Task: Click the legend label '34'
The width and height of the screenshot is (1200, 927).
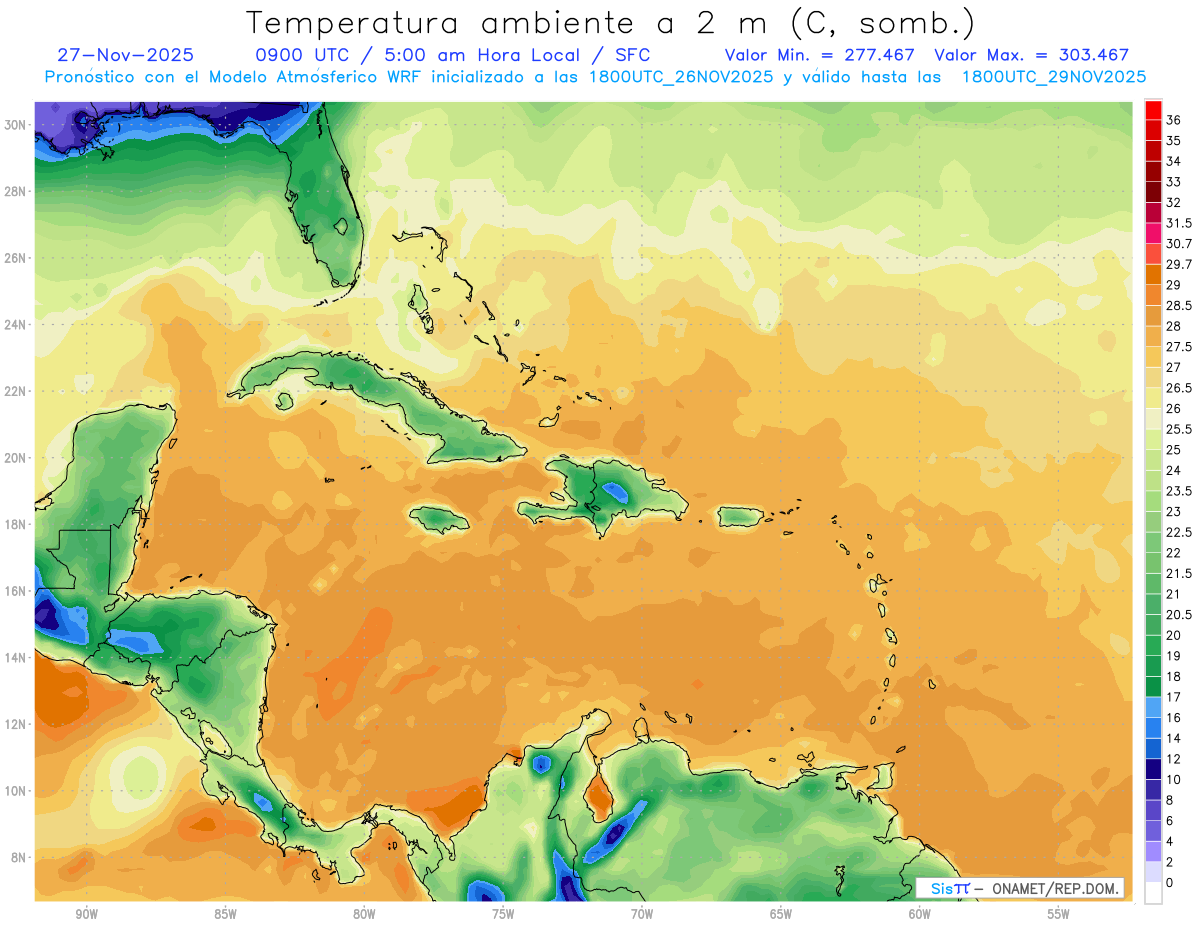Action: (x=1174, y=161)
